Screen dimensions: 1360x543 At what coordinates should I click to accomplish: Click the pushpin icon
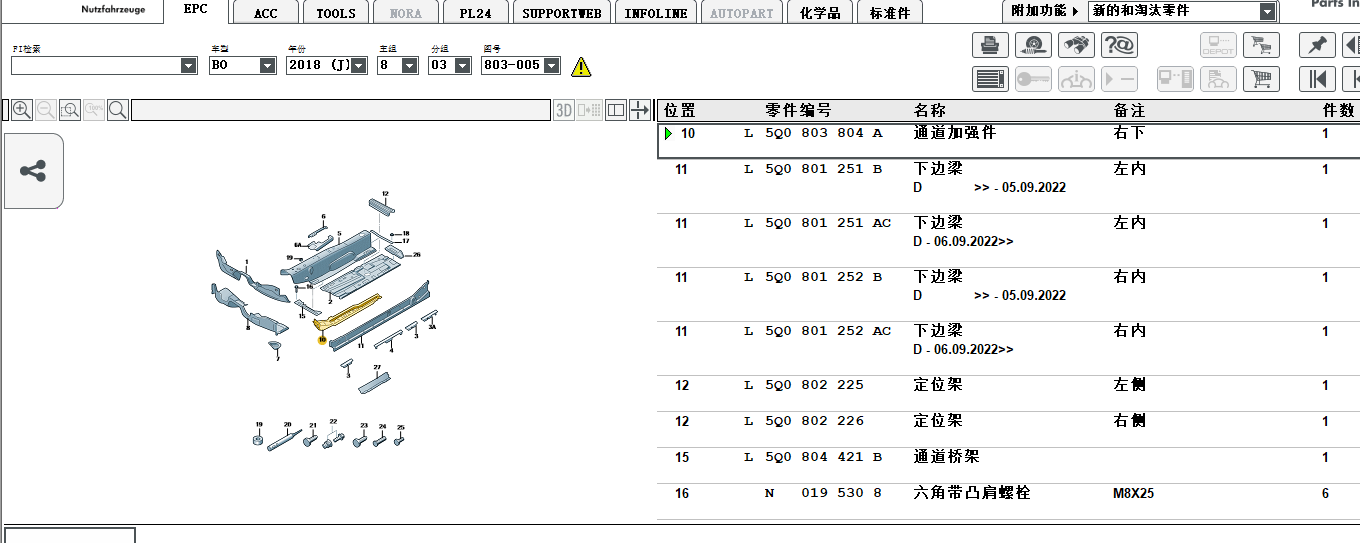click(x=1317, y=45)
